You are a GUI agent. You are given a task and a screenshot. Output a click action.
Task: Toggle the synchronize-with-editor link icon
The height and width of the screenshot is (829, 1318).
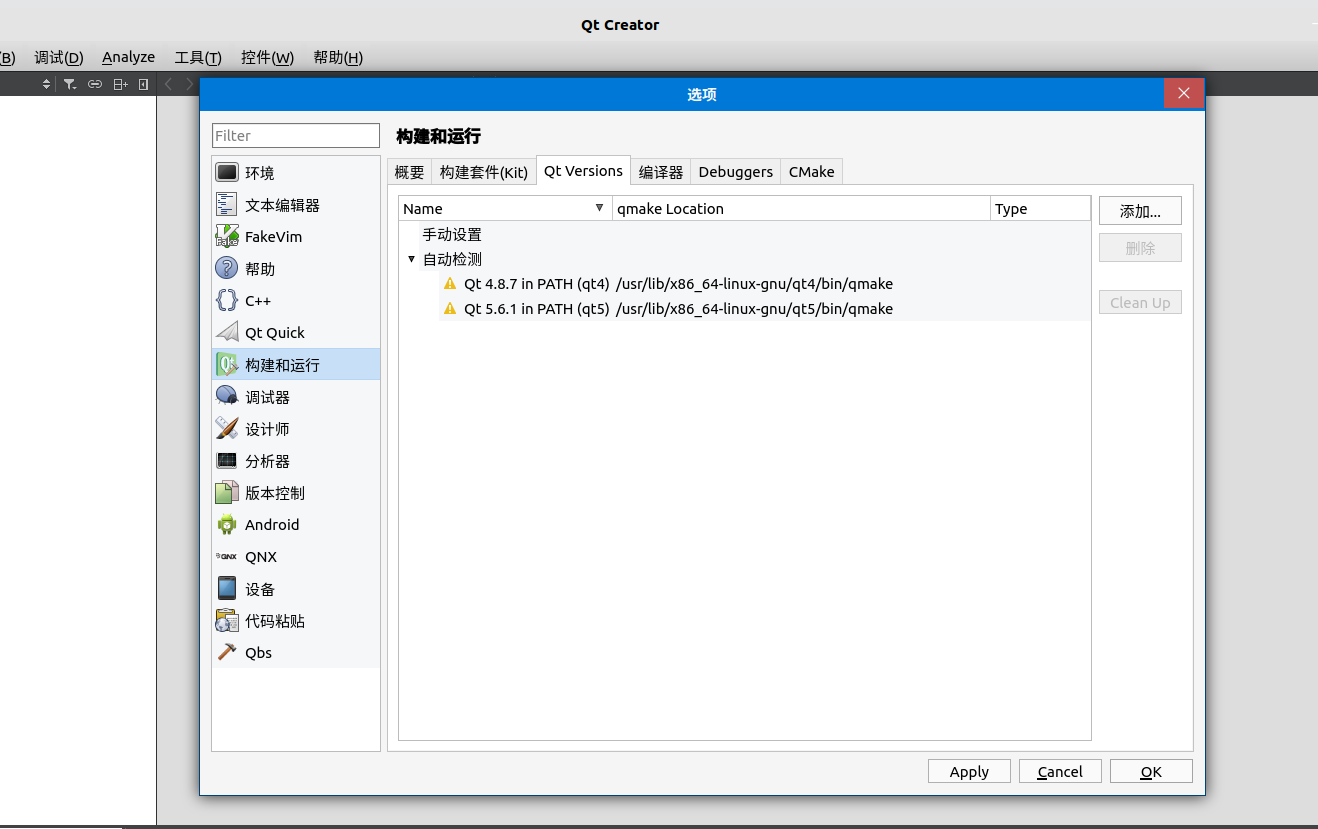coord(95,85)
